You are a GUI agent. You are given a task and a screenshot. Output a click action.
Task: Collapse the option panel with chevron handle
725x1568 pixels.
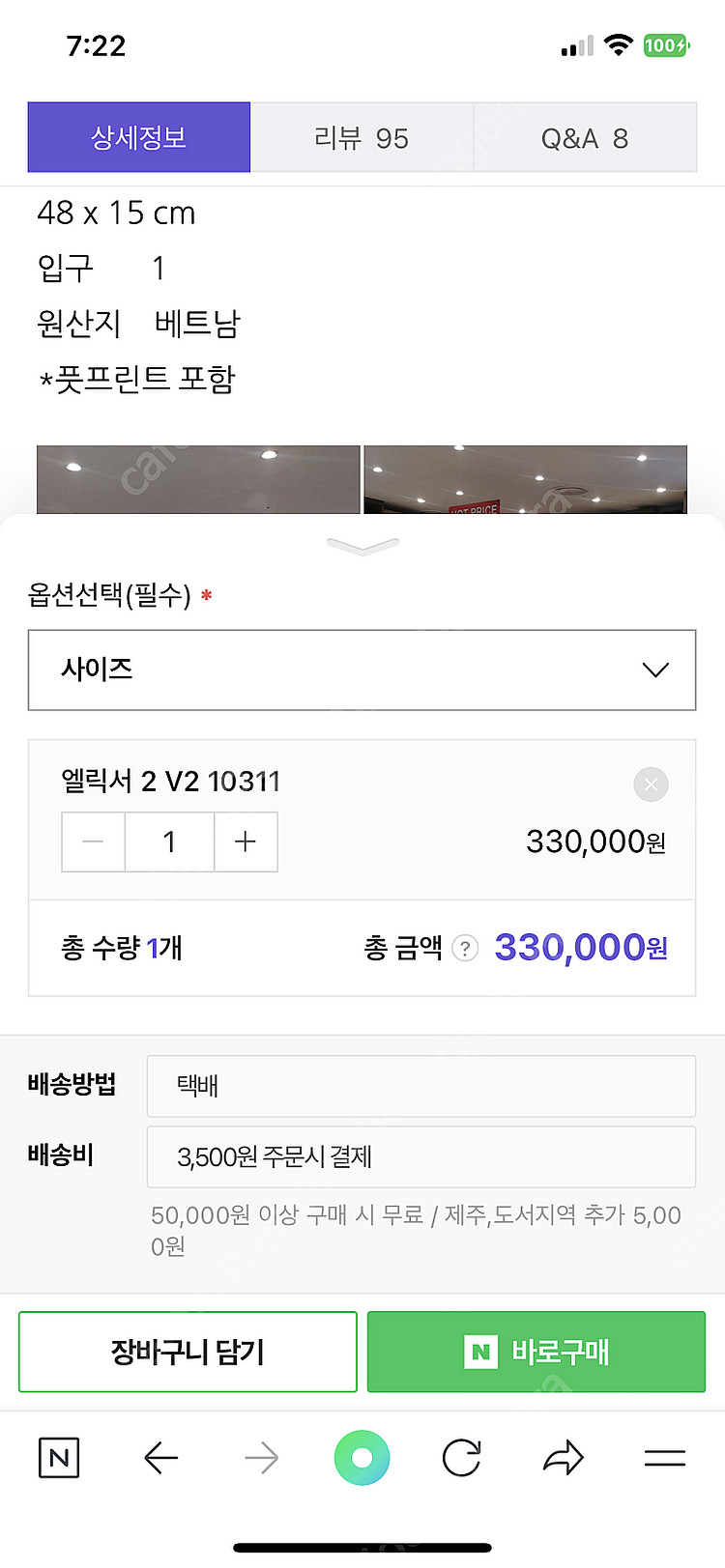click(x=362, y=547)
